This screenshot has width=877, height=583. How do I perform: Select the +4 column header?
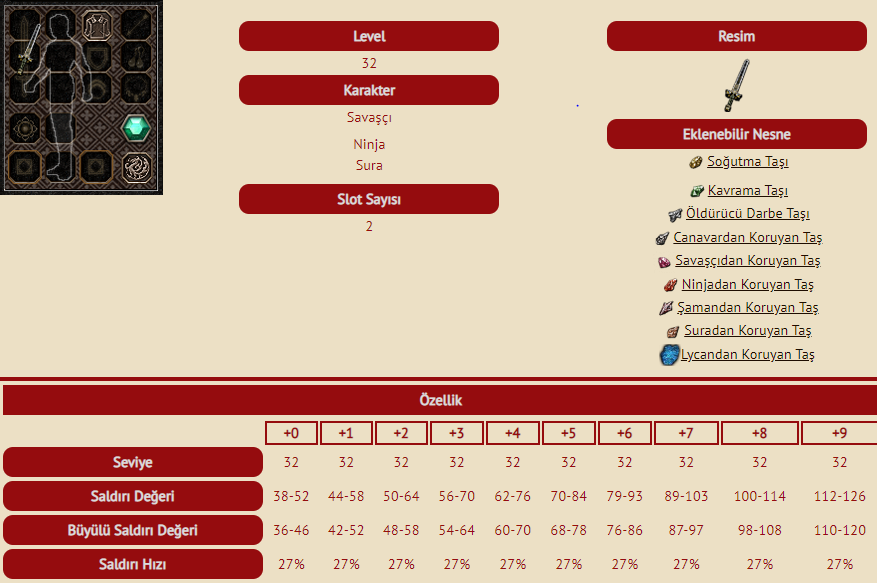click(x=512, y=433)
